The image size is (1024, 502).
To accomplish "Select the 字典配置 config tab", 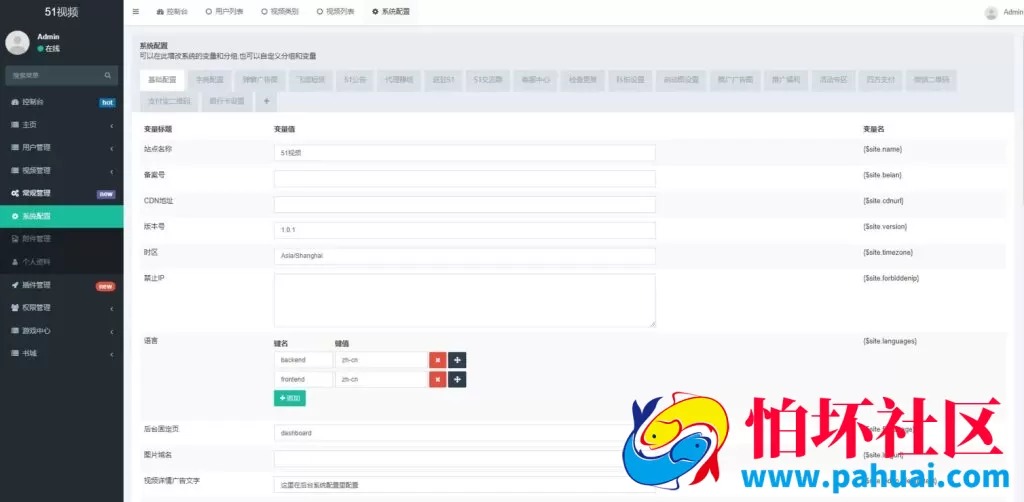I will click(x=210, y=80).
